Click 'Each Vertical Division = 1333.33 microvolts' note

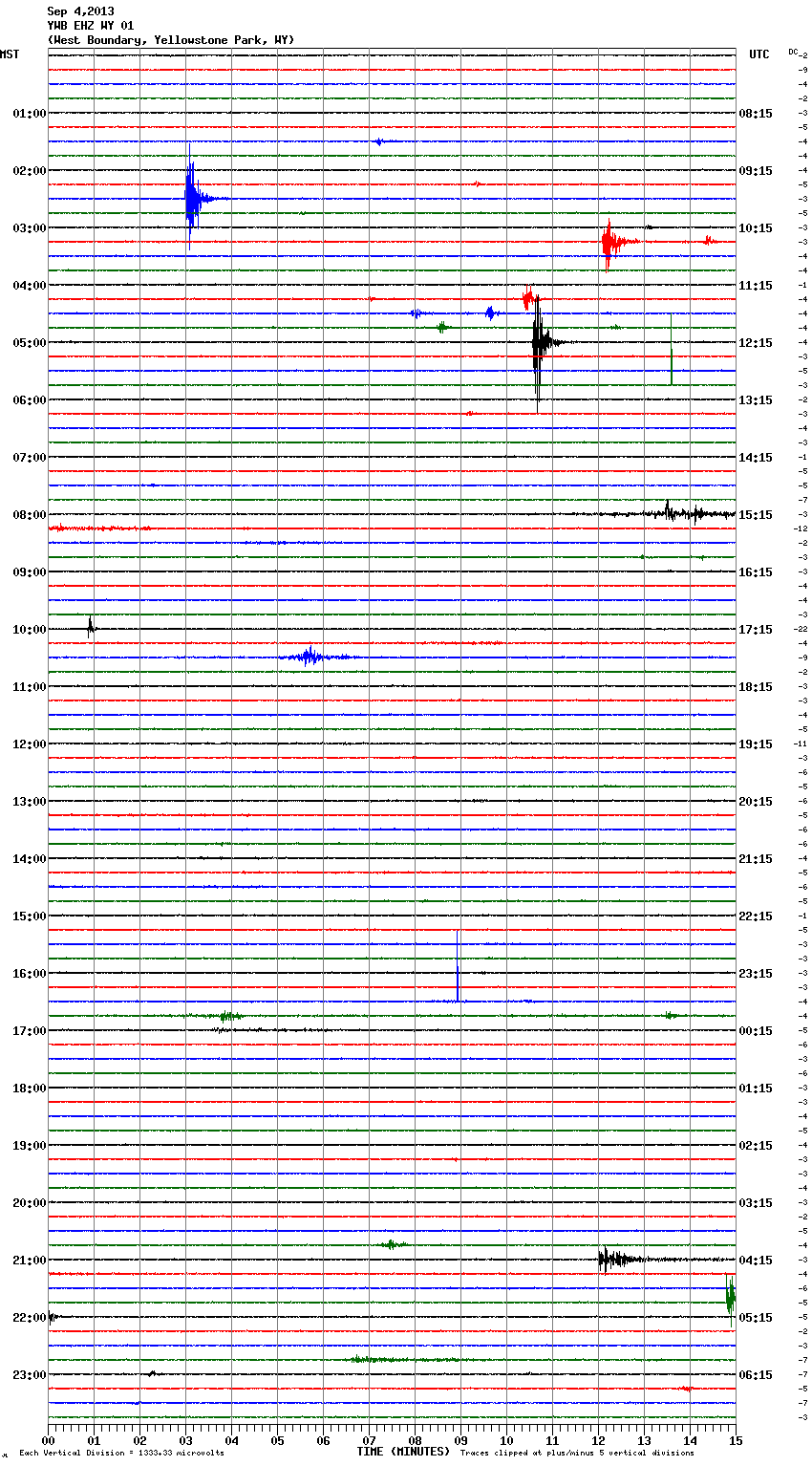[121, 1453]
